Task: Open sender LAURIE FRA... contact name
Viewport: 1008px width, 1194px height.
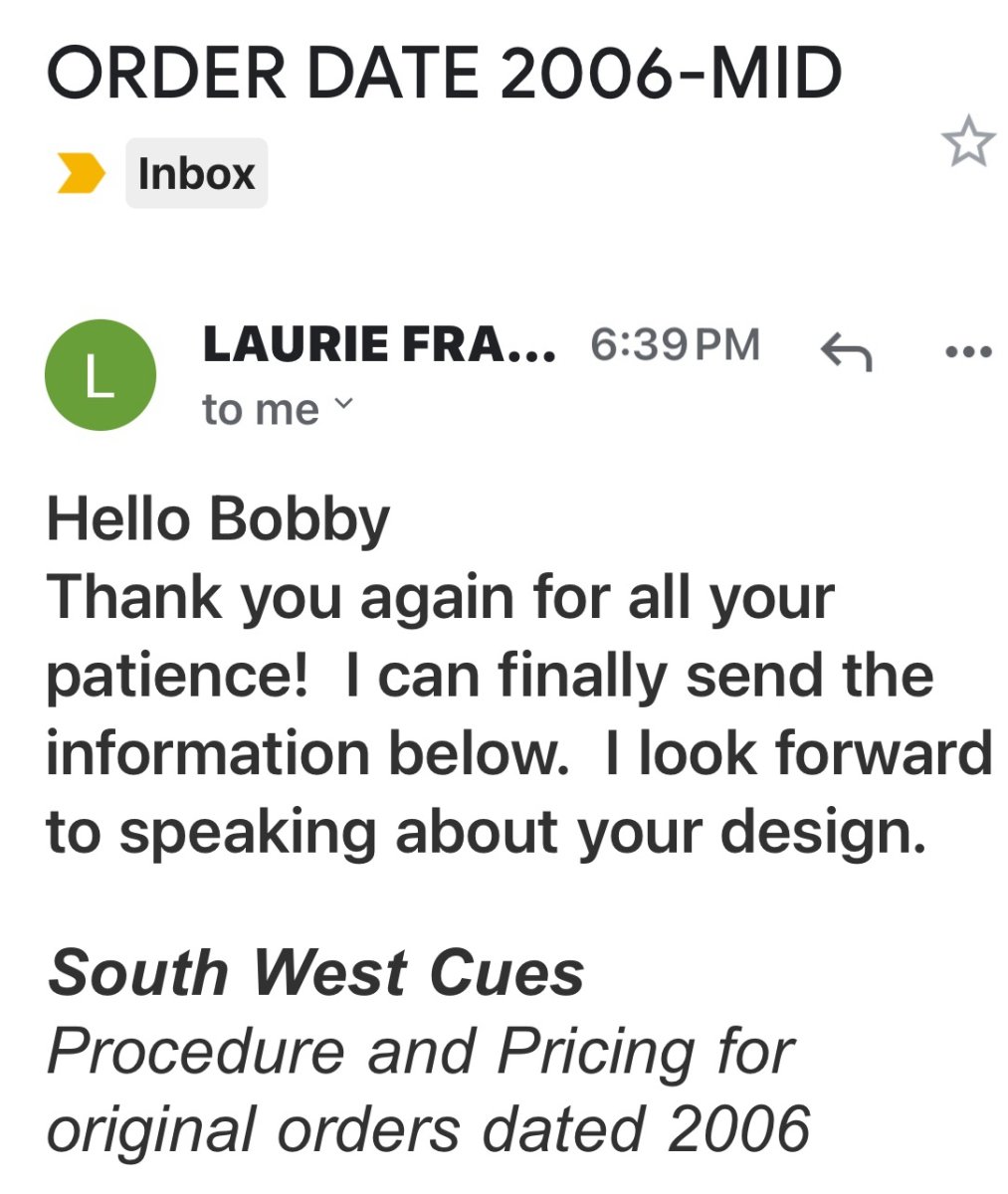Action: 379,344
